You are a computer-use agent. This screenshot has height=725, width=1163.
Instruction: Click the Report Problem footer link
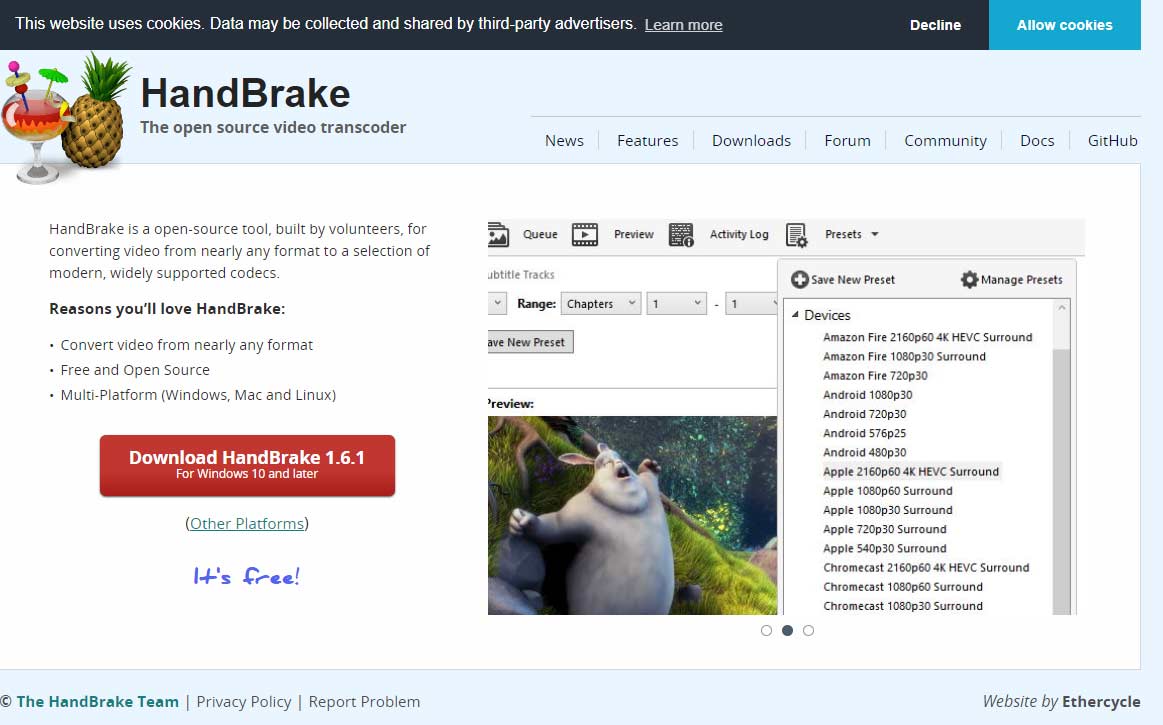364,701
